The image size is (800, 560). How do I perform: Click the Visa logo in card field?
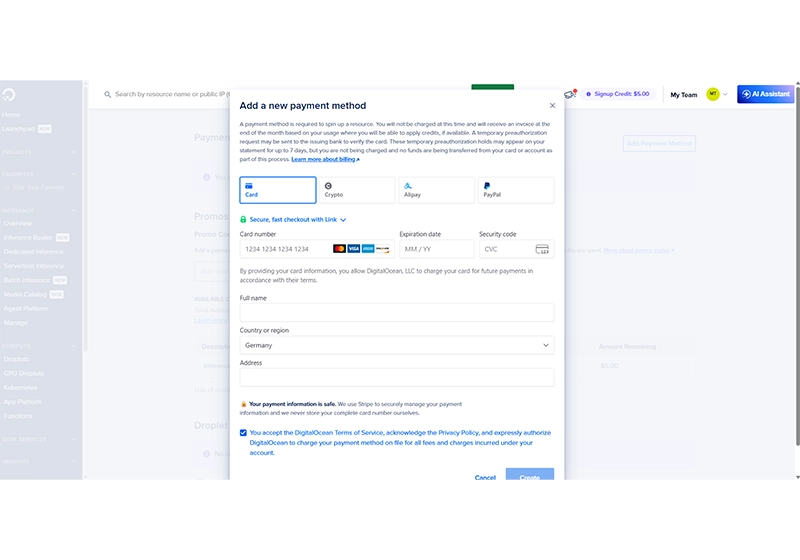(354, 249)
